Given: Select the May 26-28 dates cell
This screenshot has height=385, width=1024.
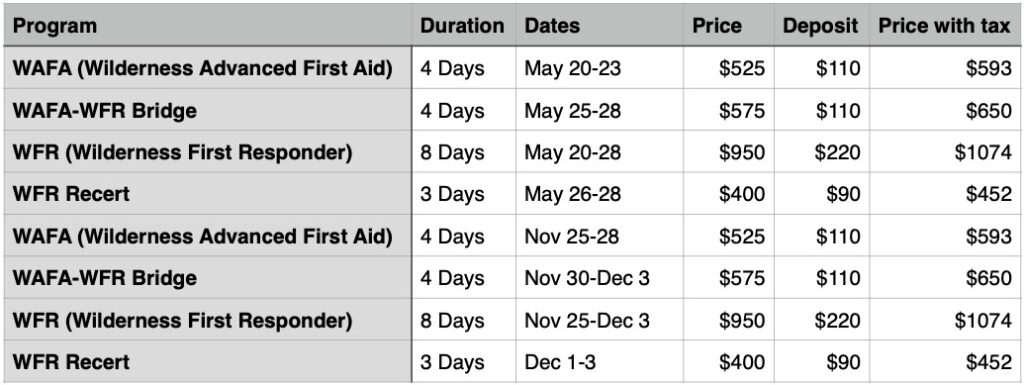Looking at the screenshot, I should [x=599, y=193].
